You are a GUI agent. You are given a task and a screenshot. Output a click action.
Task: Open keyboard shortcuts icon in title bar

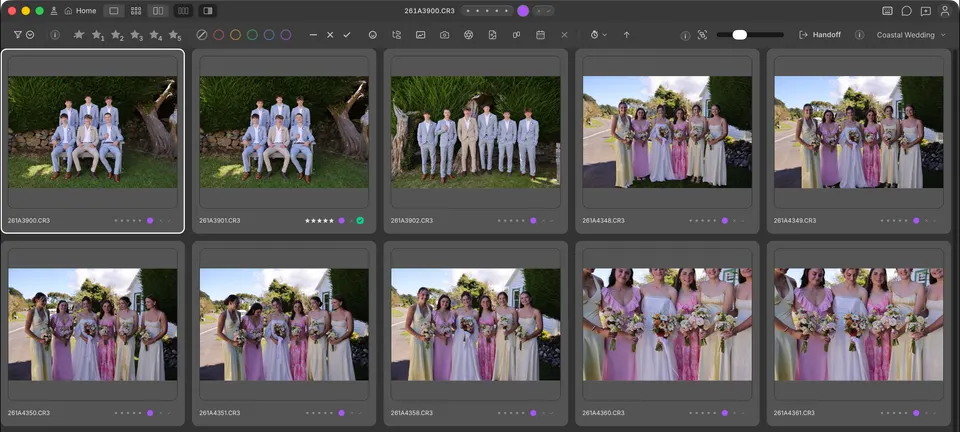[x=887, y=10]
